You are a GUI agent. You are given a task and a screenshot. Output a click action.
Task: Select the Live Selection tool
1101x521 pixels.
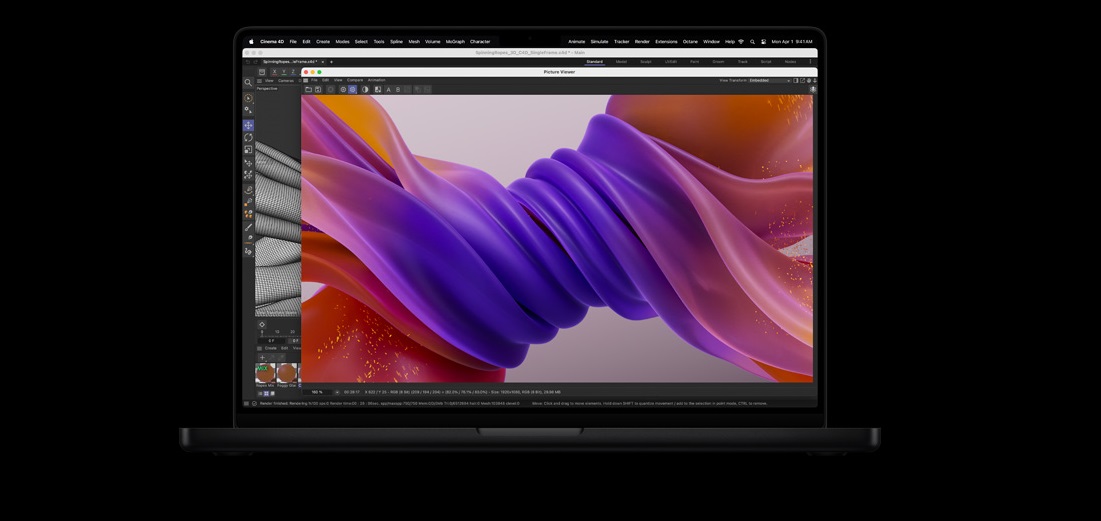pos(248,98)
